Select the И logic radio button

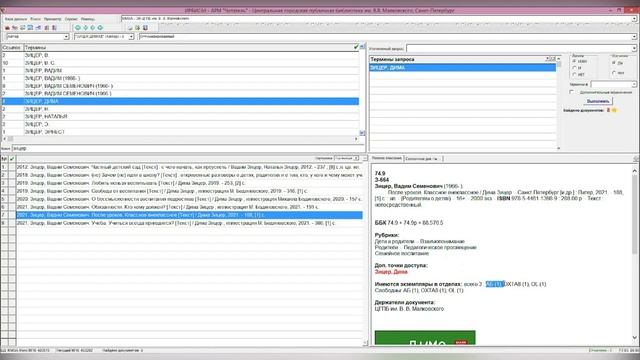click(x=574, y=68)
